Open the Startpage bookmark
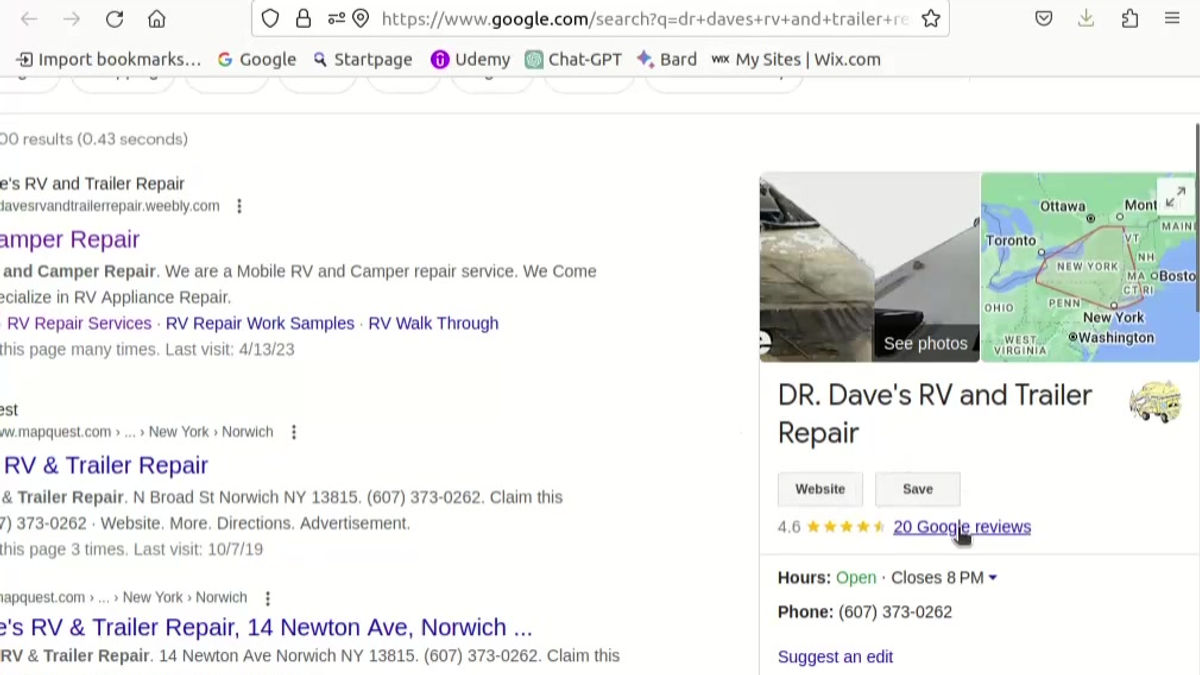Image resolution: width=1200 pixels, height=675 pixels. coord(362,59)
